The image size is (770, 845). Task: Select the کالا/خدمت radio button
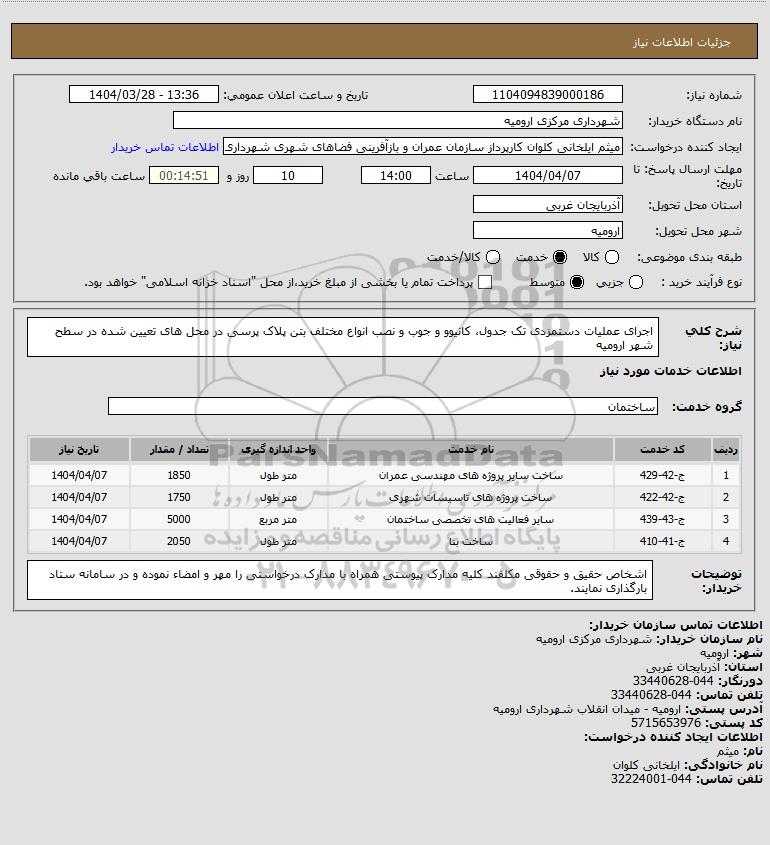pyautogui.click(x=492, y=258)
